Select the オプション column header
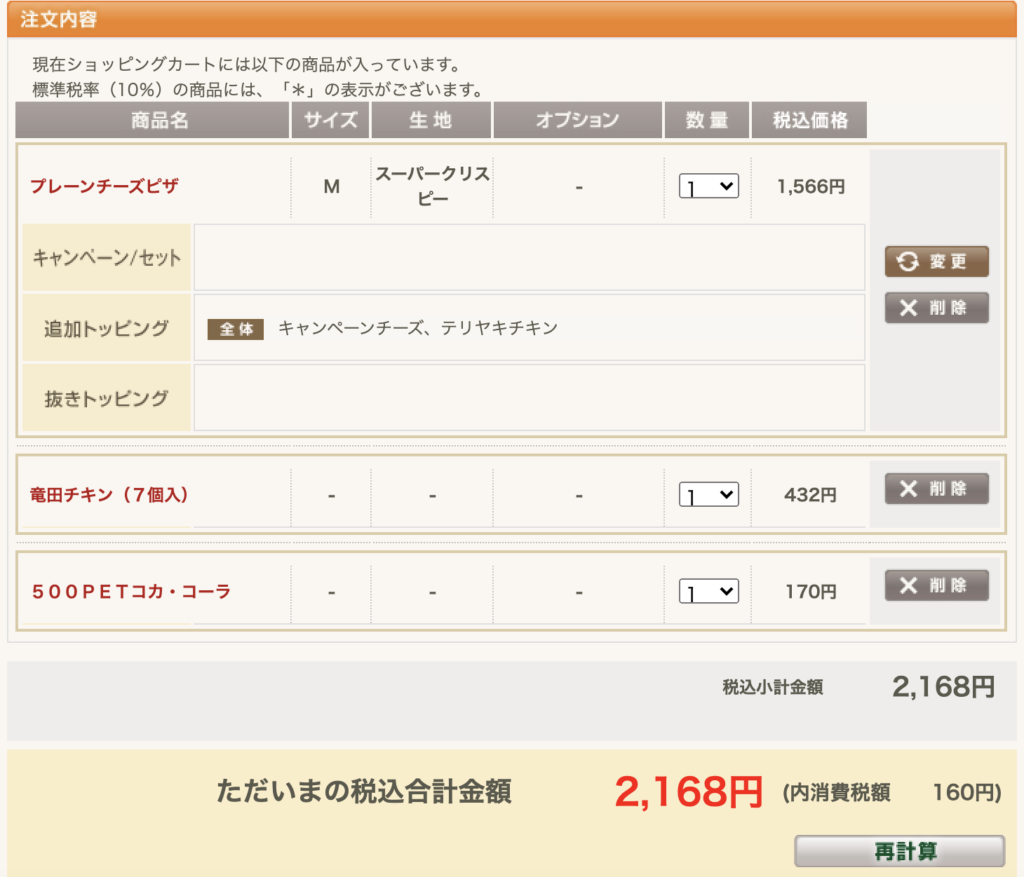This screenshot has height=877, width=1024. (x=577, y=120)
